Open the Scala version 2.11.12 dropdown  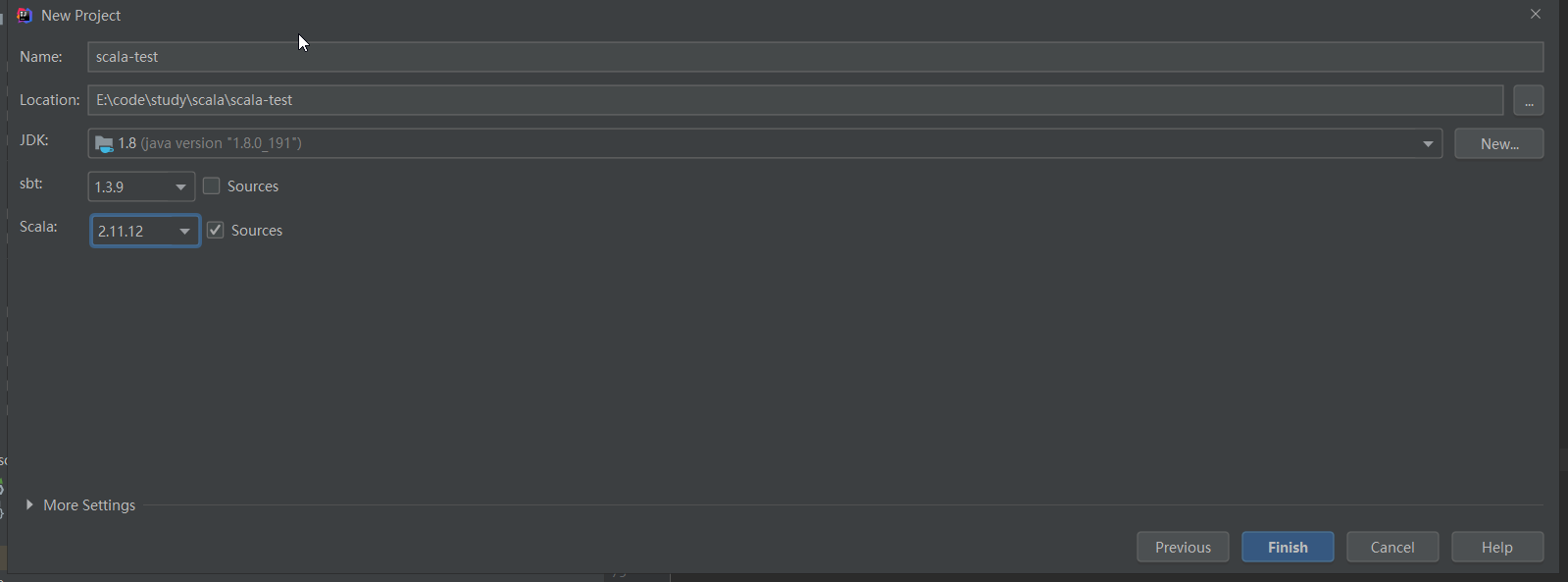pos(145,231)
